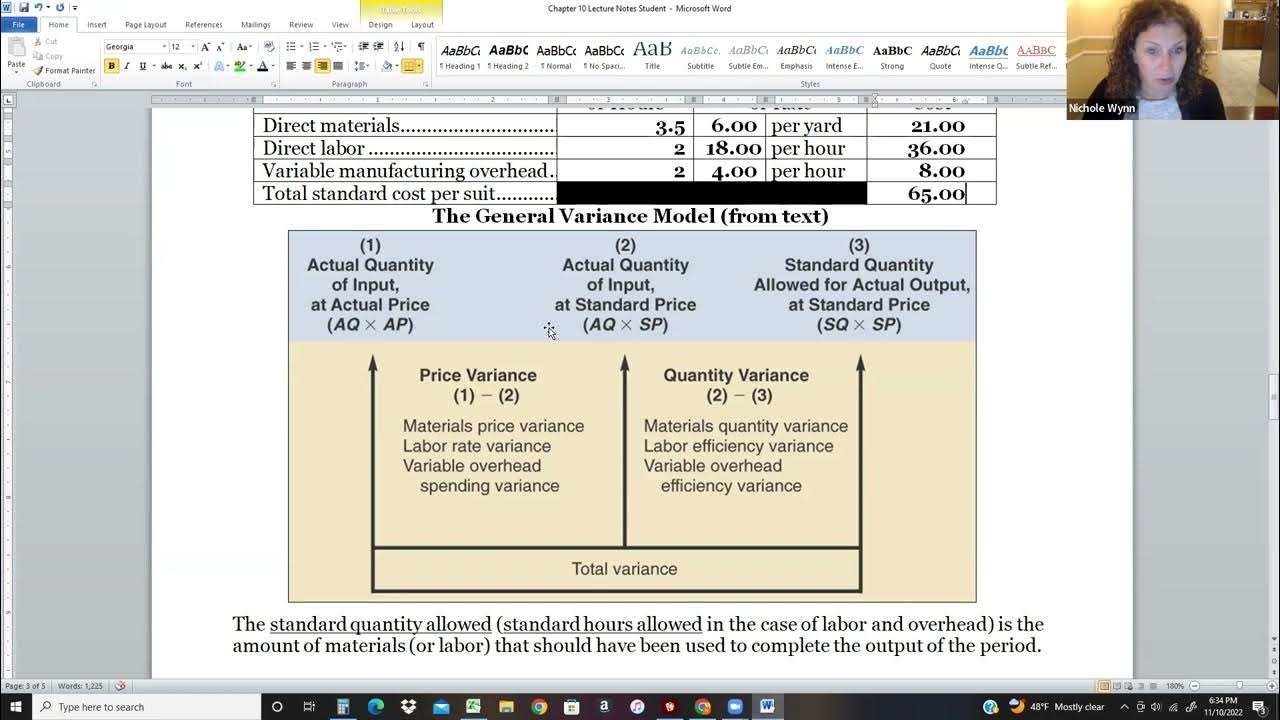Click the Shading fill color button
1280x720 pixels.
pyautogui.click(x=387, y=66)
